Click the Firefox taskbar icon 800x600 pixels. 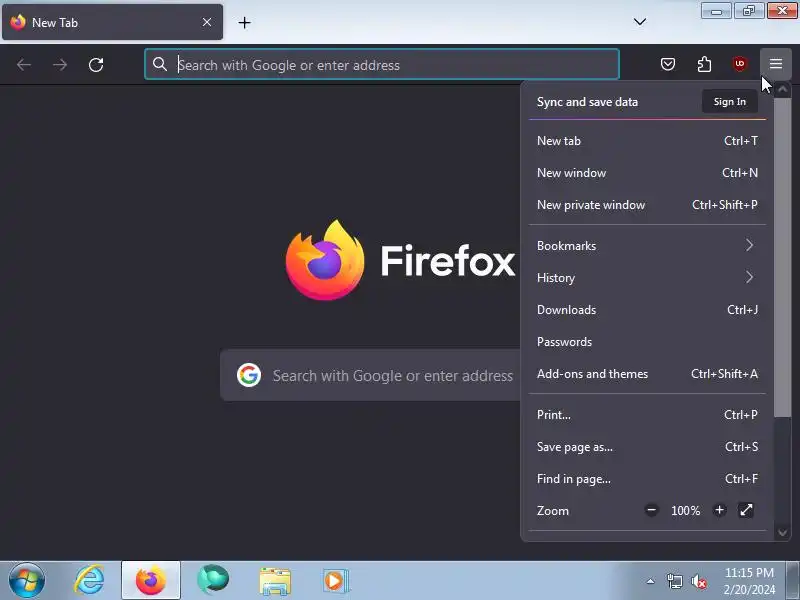point(151,581)
